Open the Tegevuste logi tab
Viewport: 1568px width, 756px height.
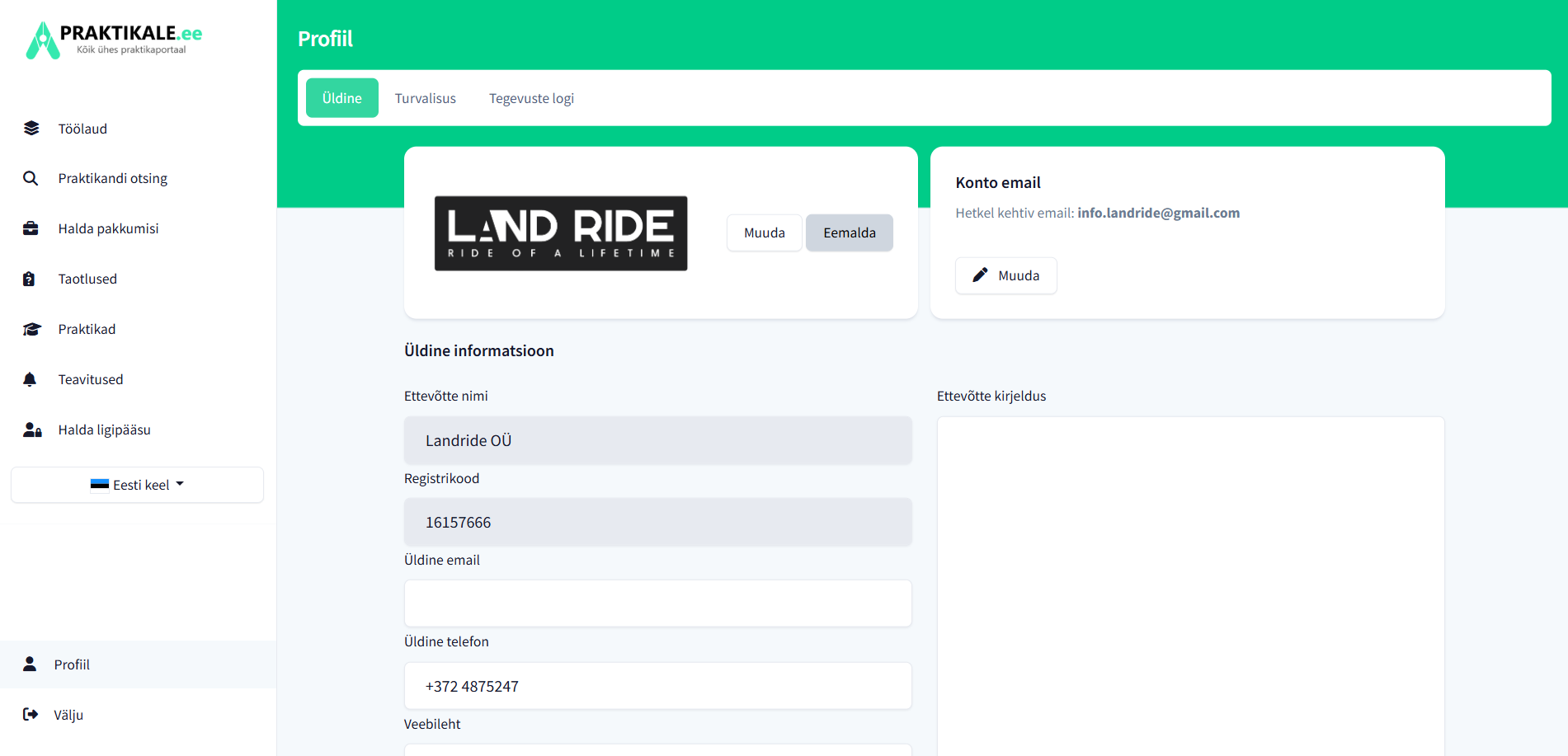(x=531, y=98)
